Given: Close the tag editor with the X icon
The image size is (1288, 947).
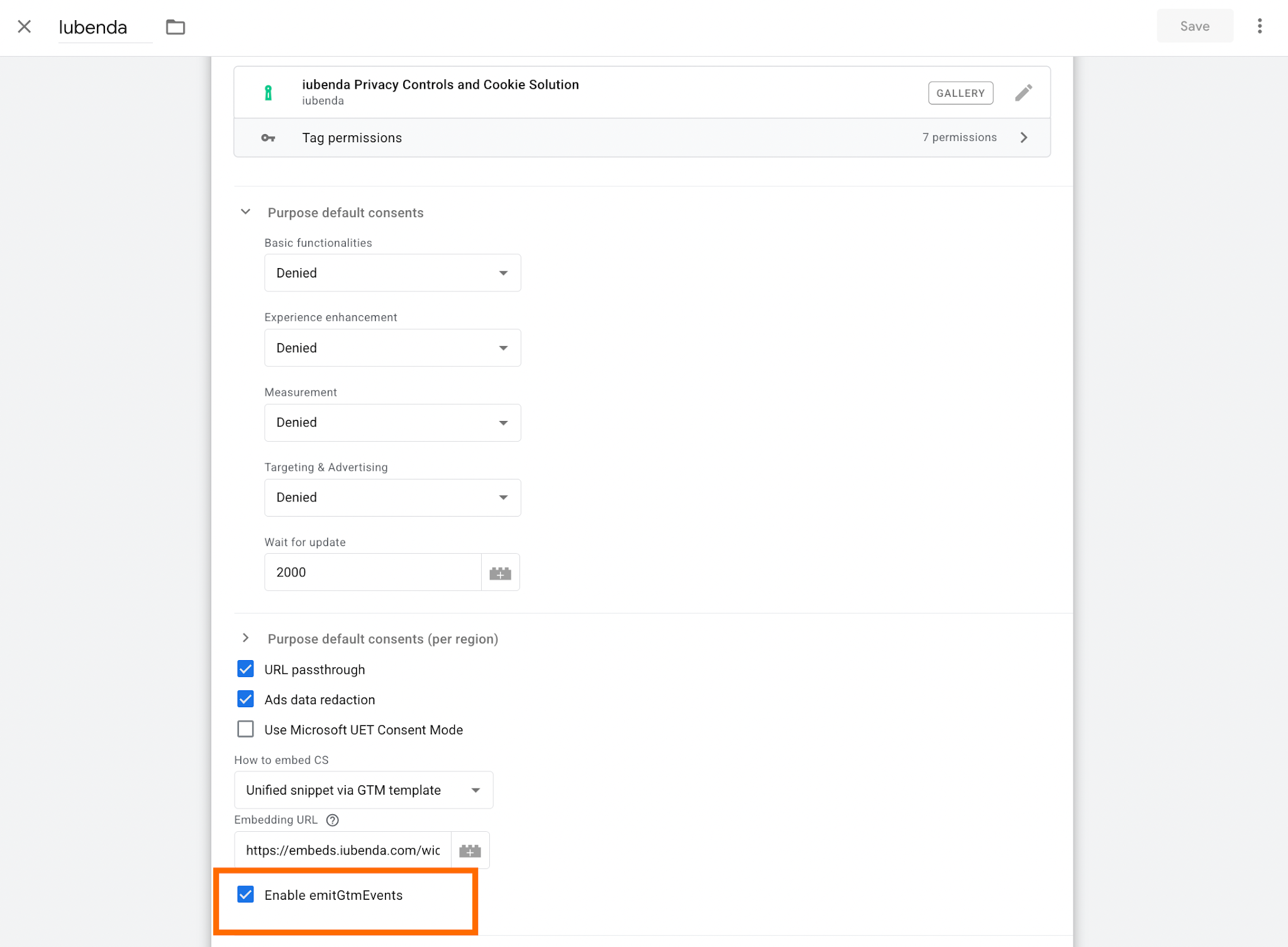Looking at the screenshot, I should tap(25, 26).
